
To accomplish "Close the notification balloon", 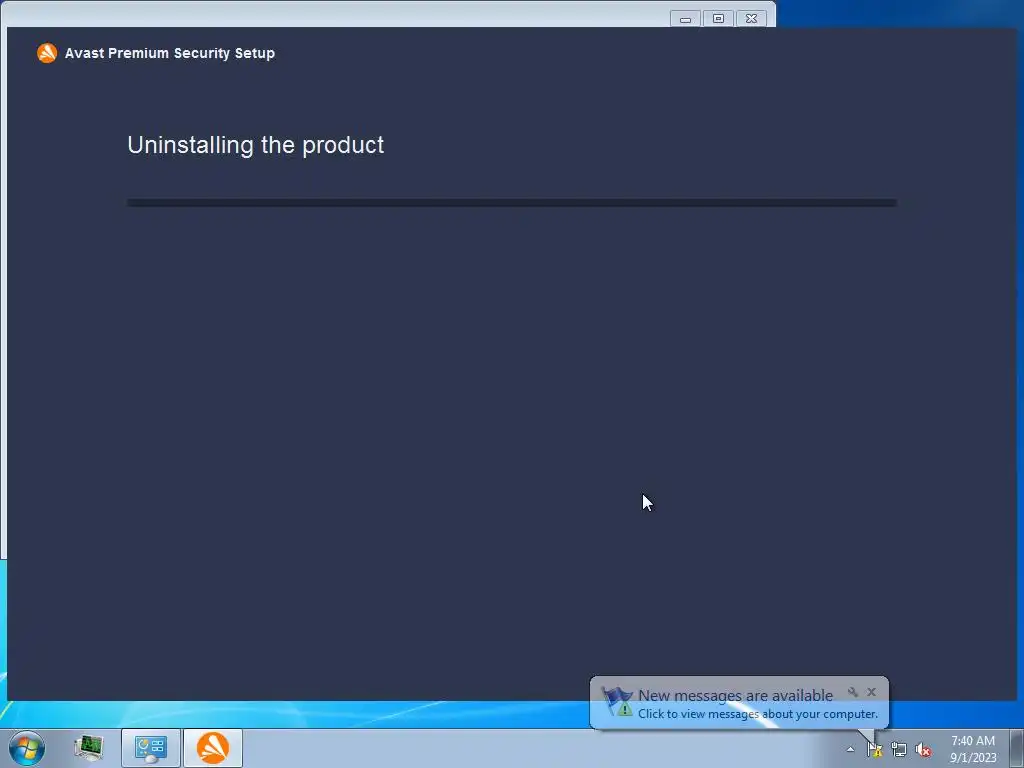I will tap(871, 692).
